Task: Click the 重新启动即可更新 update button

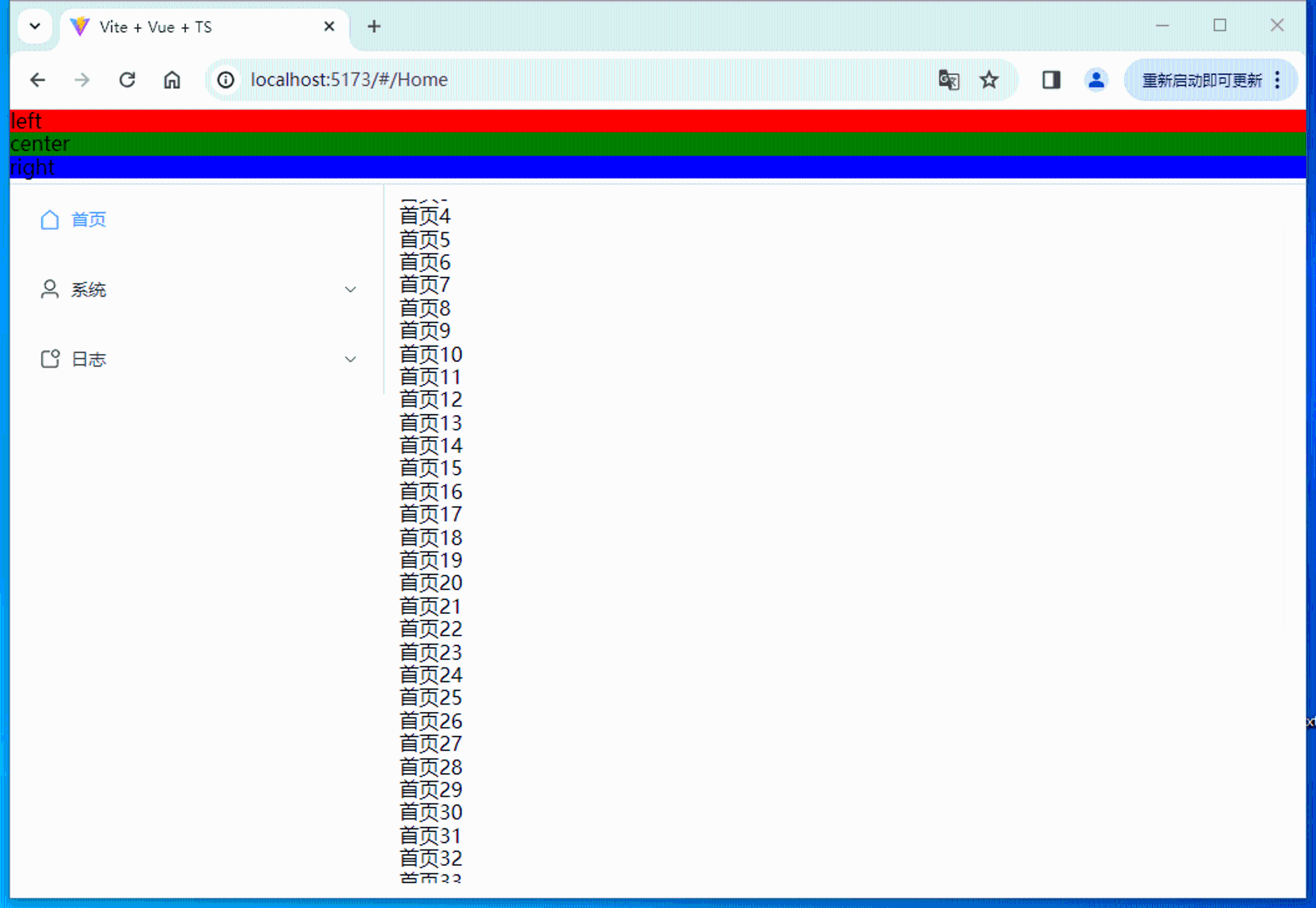Action: [1202, 80]
